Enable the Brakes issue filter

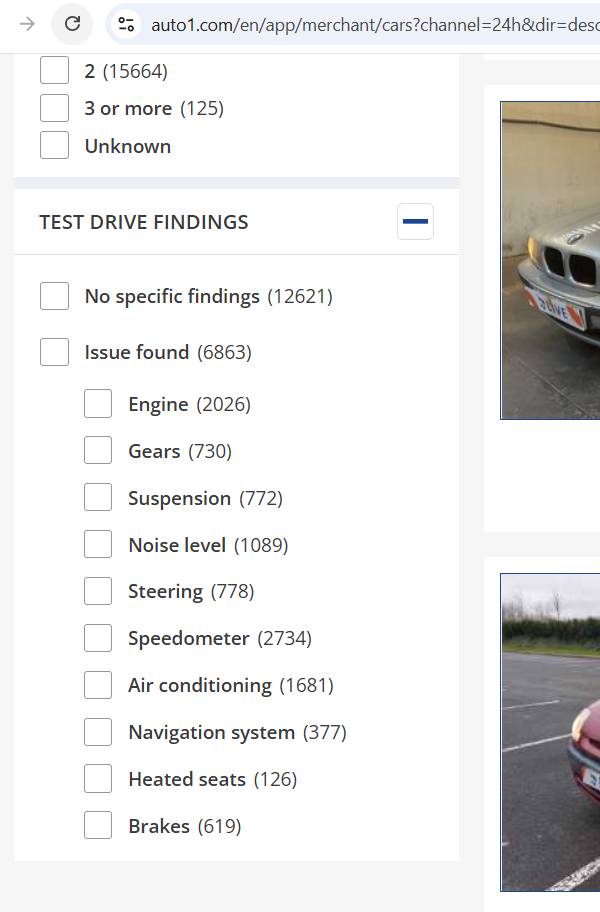tap(98, 826)
